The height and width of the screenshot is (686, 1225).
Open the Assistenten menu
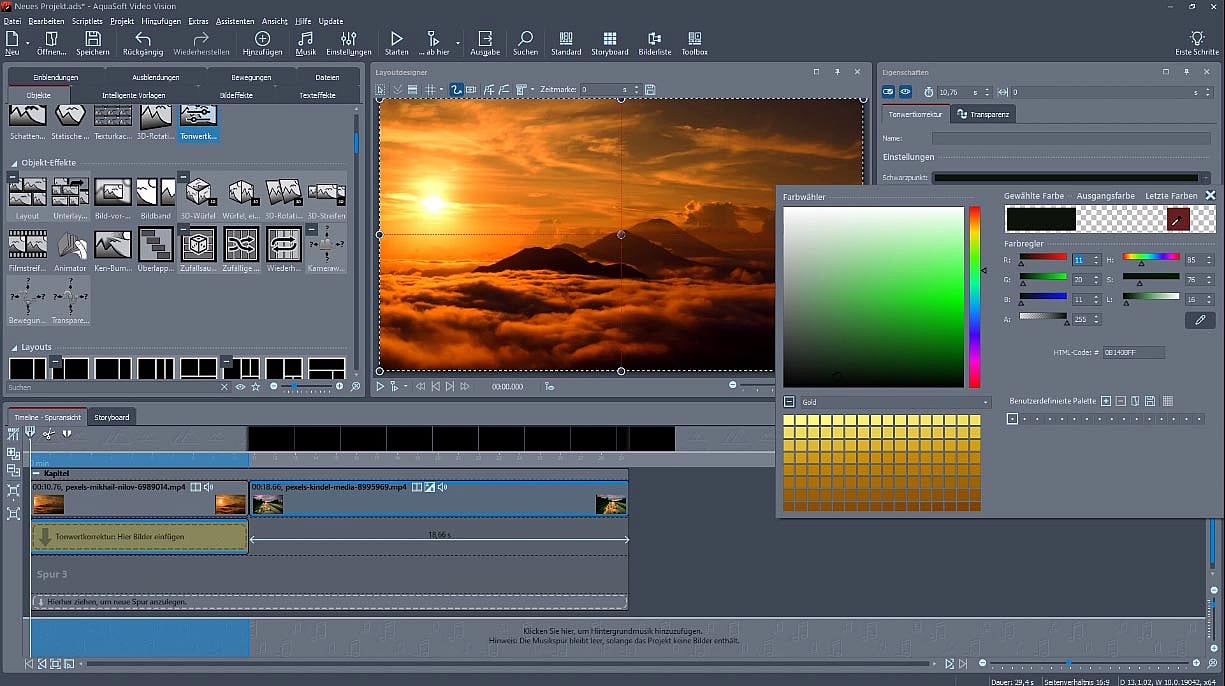(x=236, y=21)
